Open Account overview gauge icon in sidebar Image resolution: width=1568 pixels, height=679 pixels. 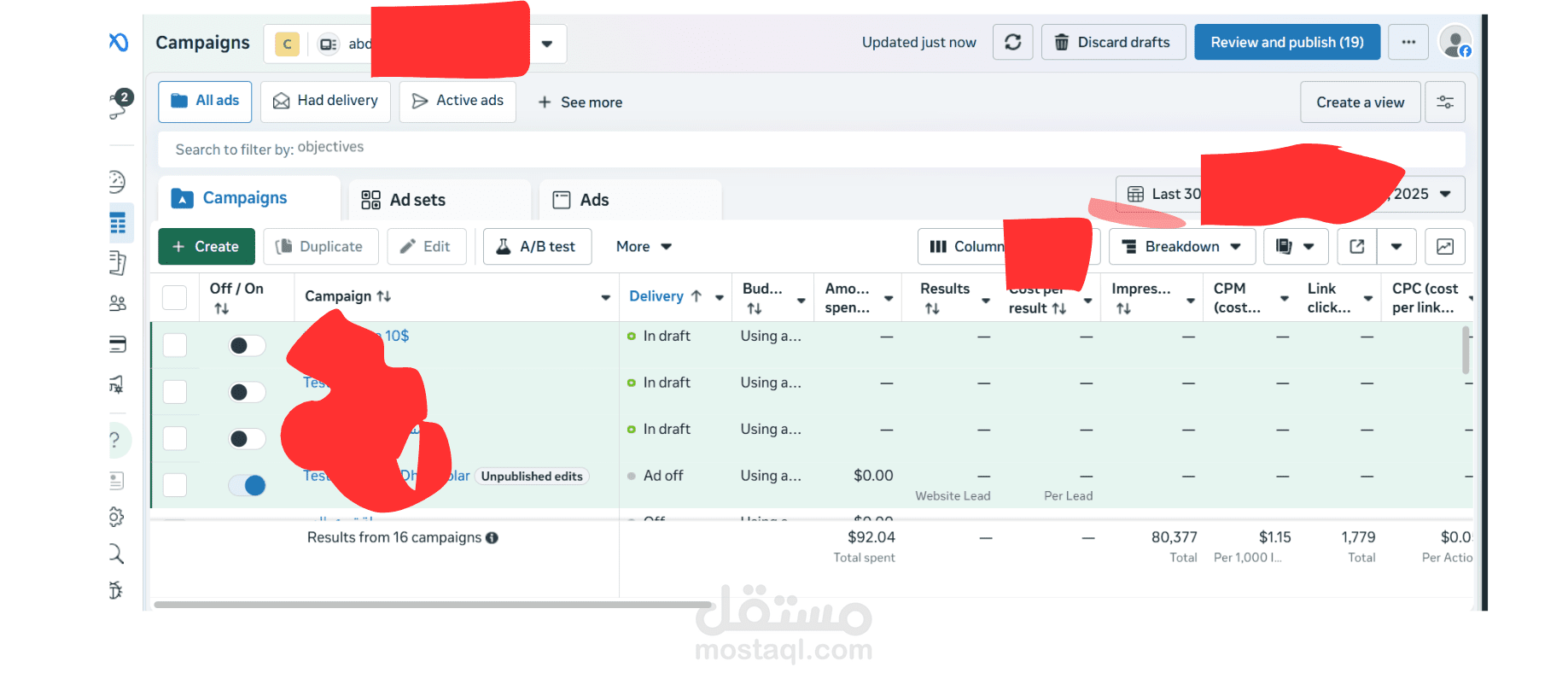click(x=117, y=181)
